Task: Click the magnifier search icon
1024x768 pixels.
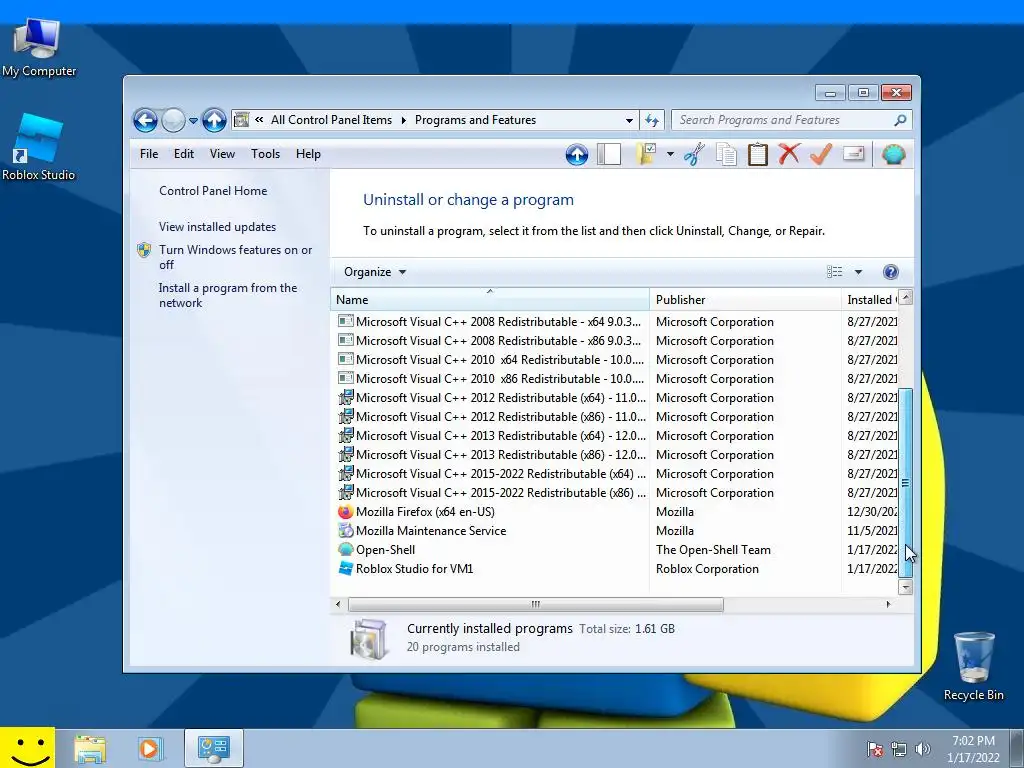Action: pos(901,120)
